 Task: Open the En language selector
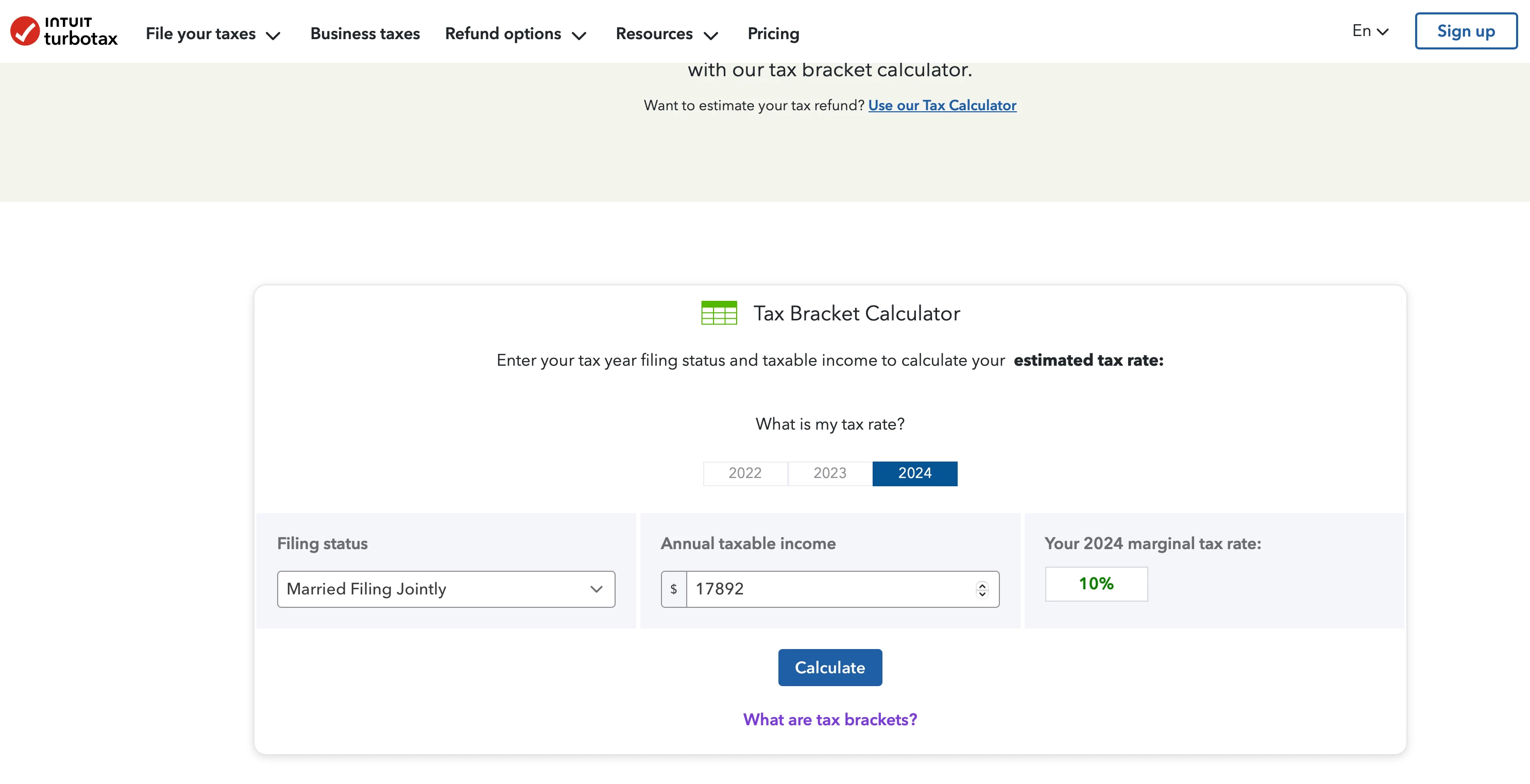point(1370,31)
